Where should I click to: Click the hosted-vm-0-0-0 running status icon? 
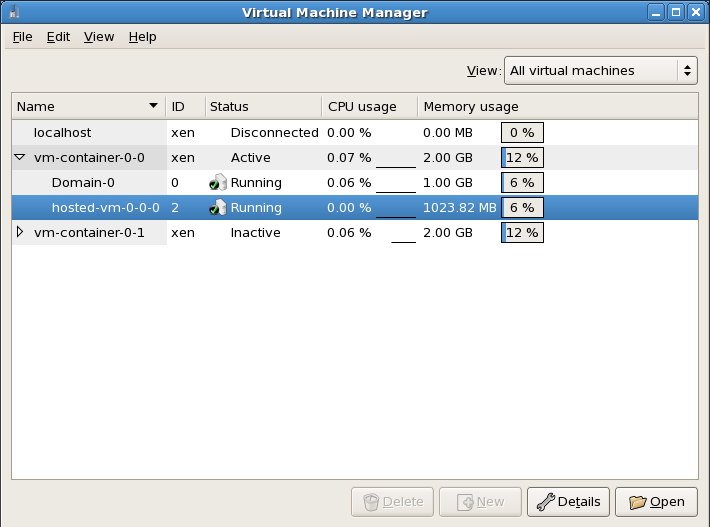[x=218, y=208]
